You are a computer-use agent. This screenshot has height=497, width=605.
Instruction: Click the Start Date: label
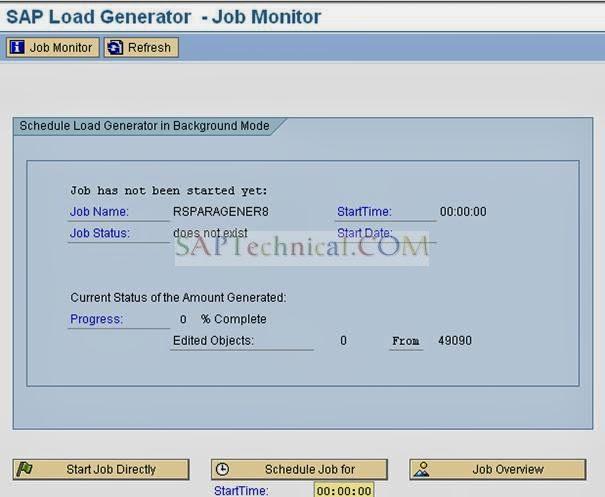point(365,233)
